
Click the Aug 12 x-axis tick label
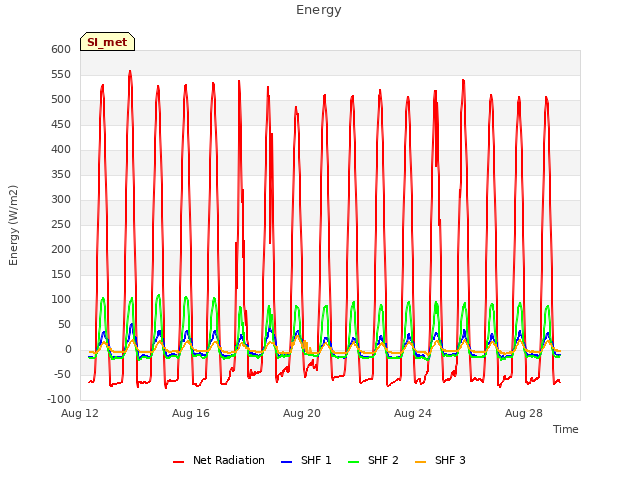point(80,413)
